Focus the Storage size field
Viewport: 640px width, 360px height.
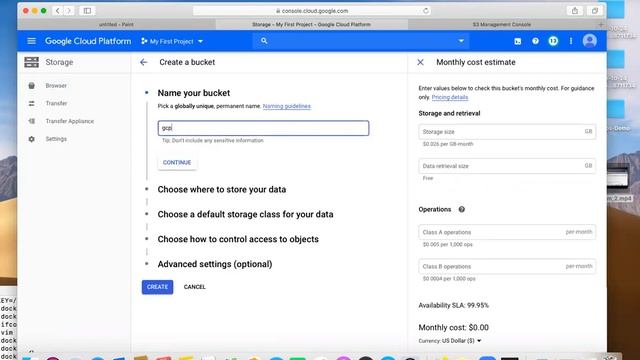pos(507,131)
